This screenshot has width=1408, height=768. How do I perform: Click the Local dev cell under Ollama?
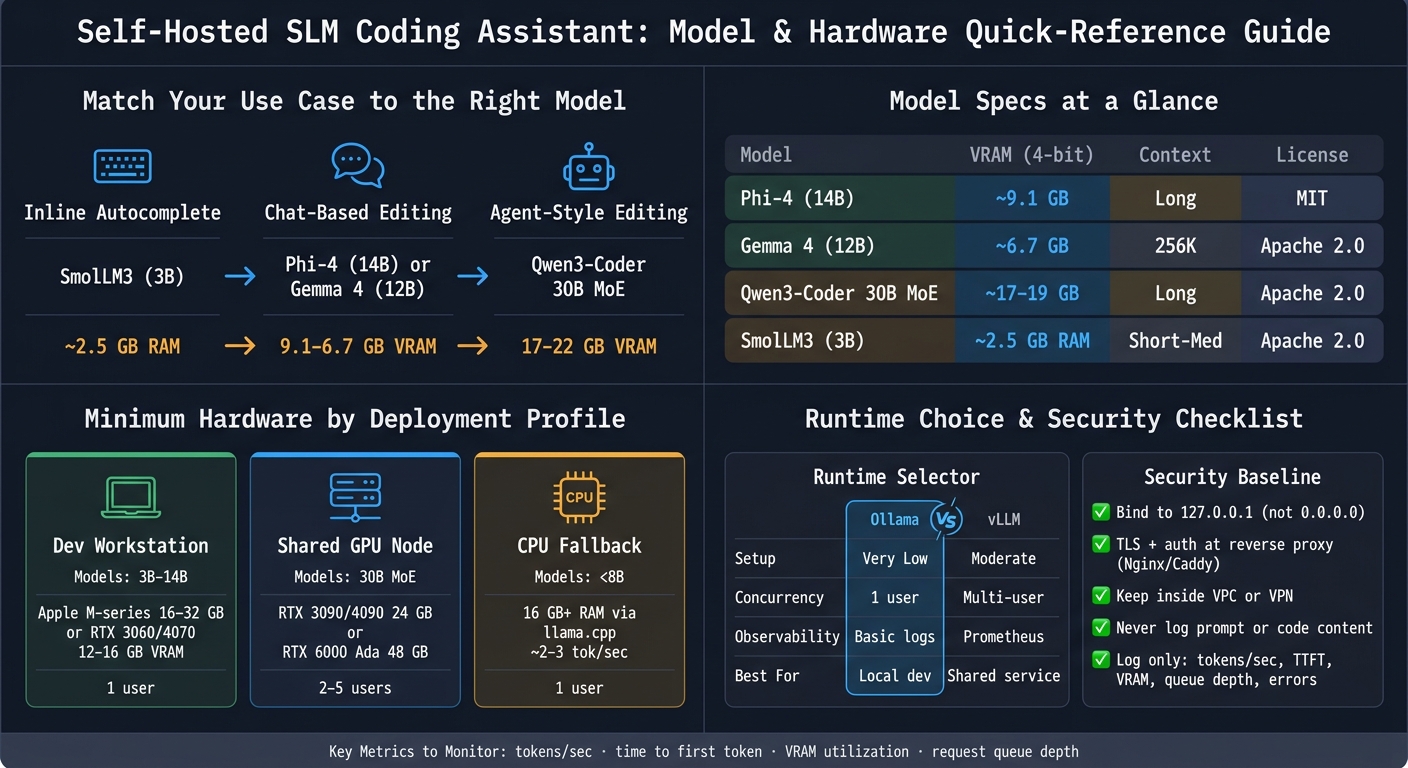point(894,675)
